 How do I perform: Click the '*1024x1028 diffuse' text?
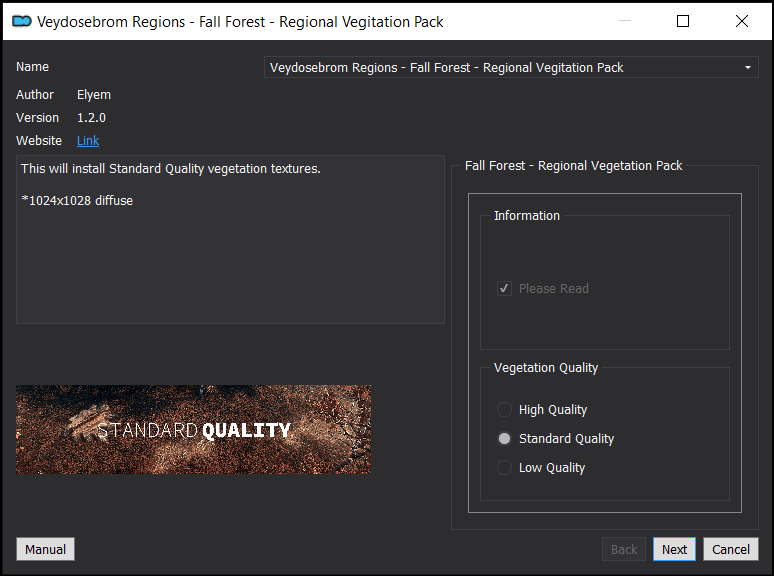click(77, 200)
